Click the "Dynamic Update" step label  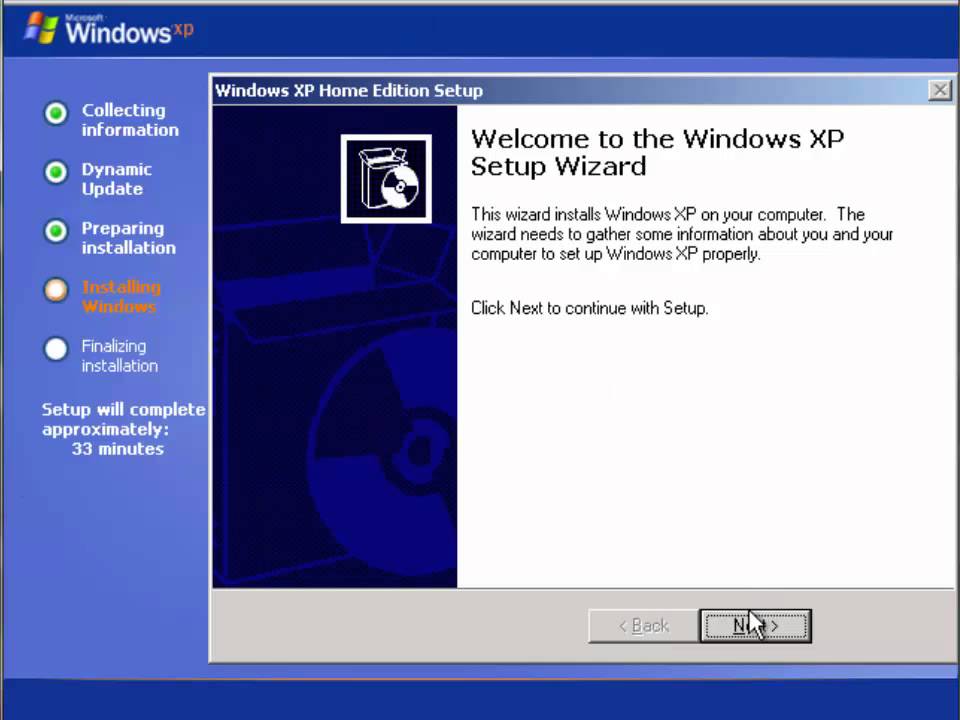[117, 179]
